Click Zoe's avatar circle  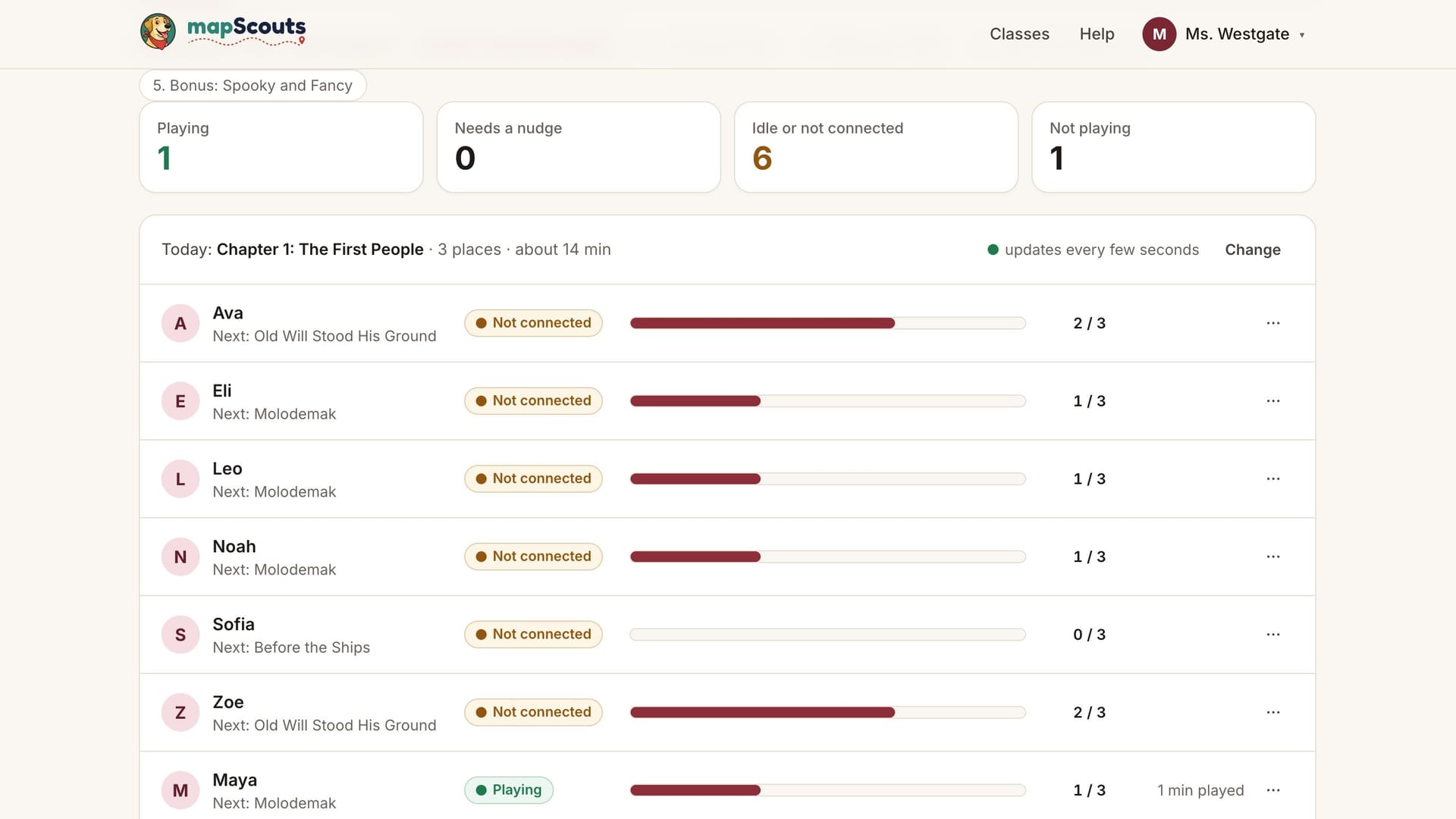[180, 712]
